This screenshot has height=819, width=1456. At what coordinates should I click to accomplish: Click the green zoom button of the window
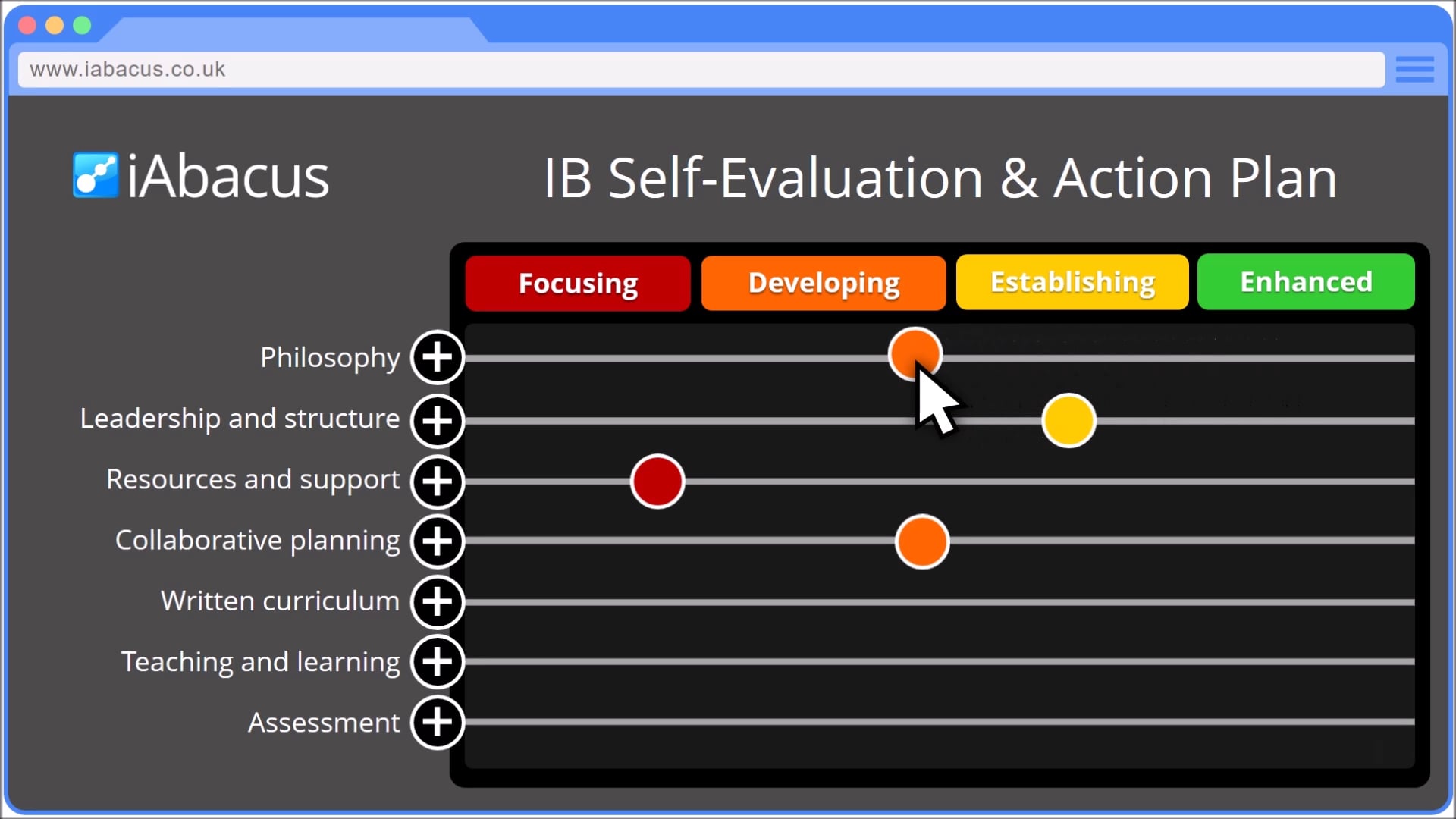coord(82,25)
